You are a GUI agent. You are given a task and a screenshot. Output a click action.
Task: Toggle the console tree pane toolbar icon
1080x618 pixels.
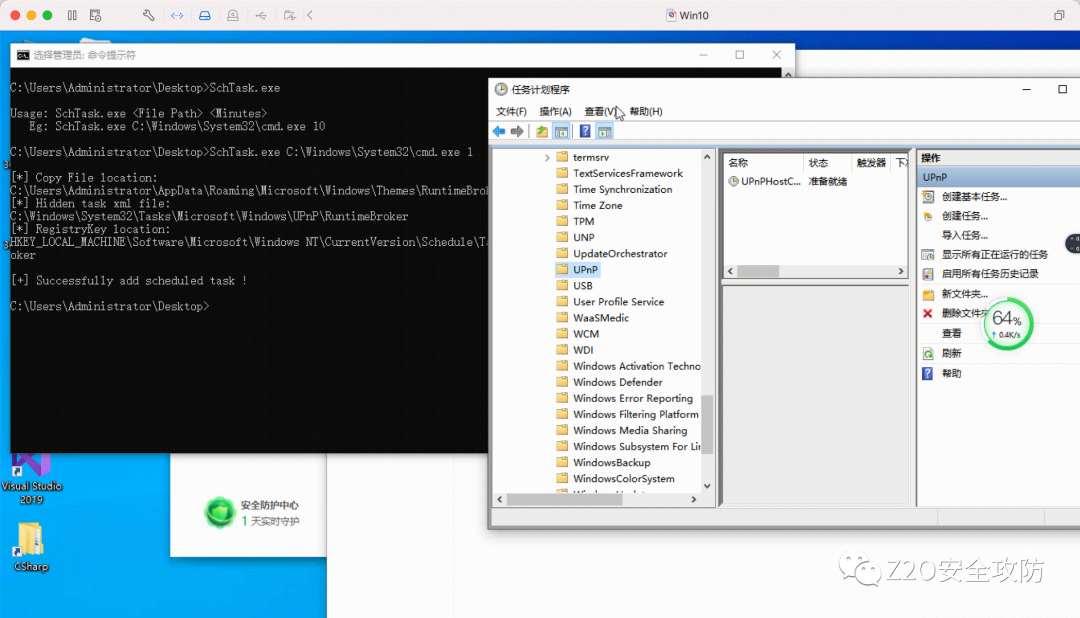click(561, 132)
